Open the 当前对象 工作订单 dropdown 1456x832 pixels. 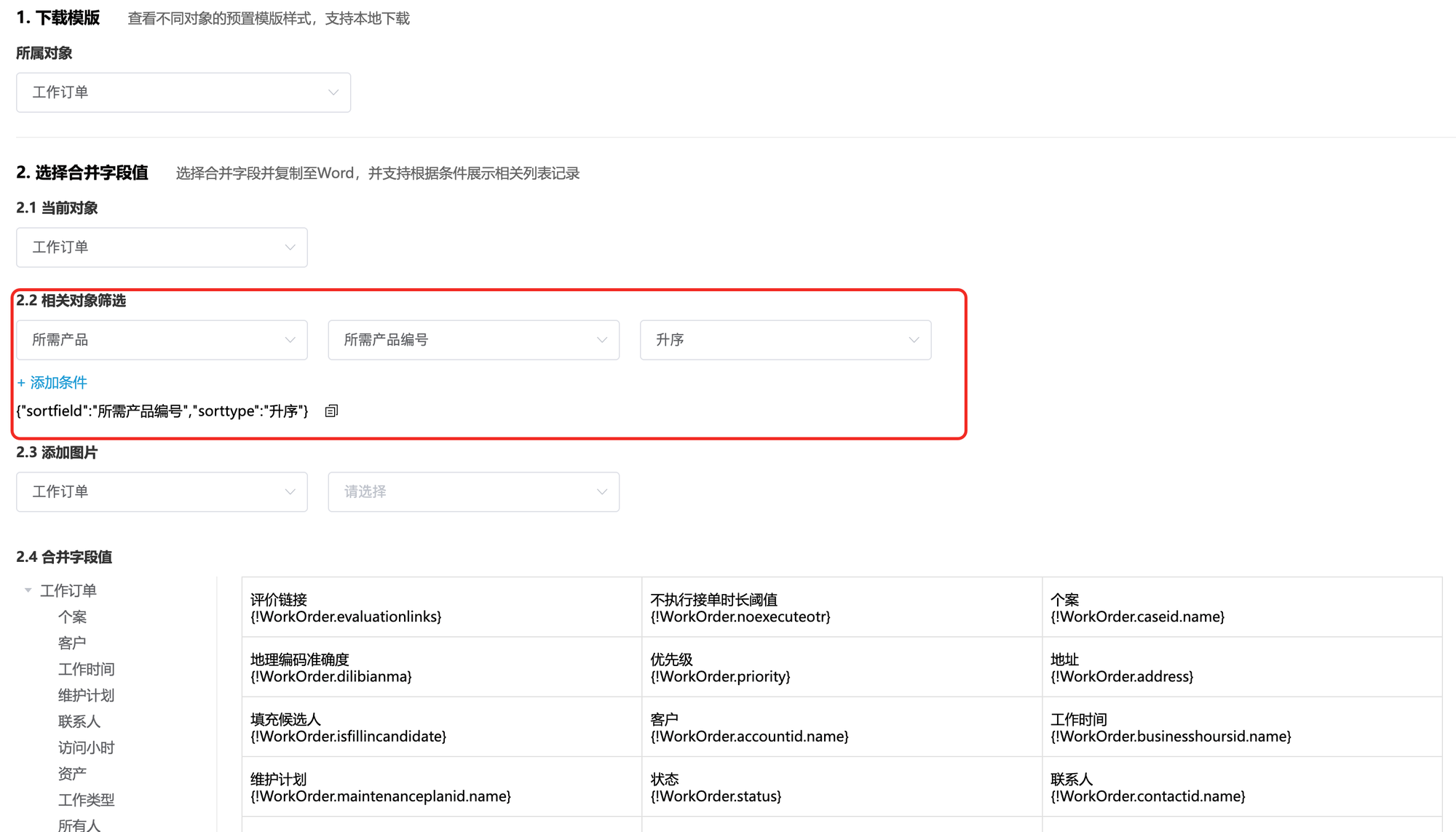pos(162,247)
